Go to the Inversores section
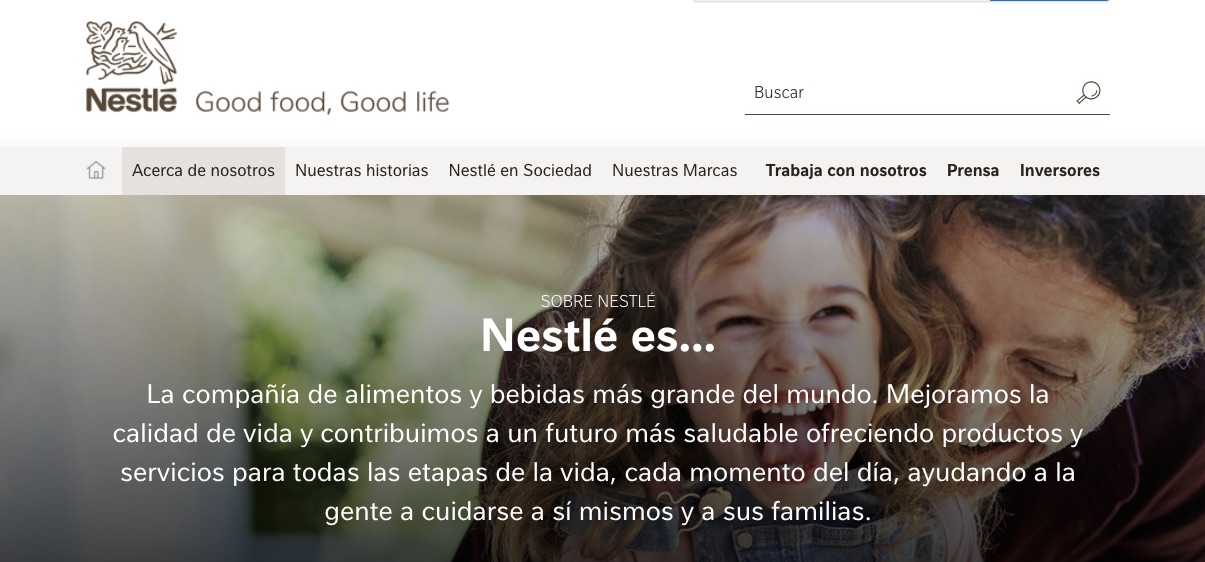The height and width of the screenshot is (562, 1205). [x=1060, y=171]
